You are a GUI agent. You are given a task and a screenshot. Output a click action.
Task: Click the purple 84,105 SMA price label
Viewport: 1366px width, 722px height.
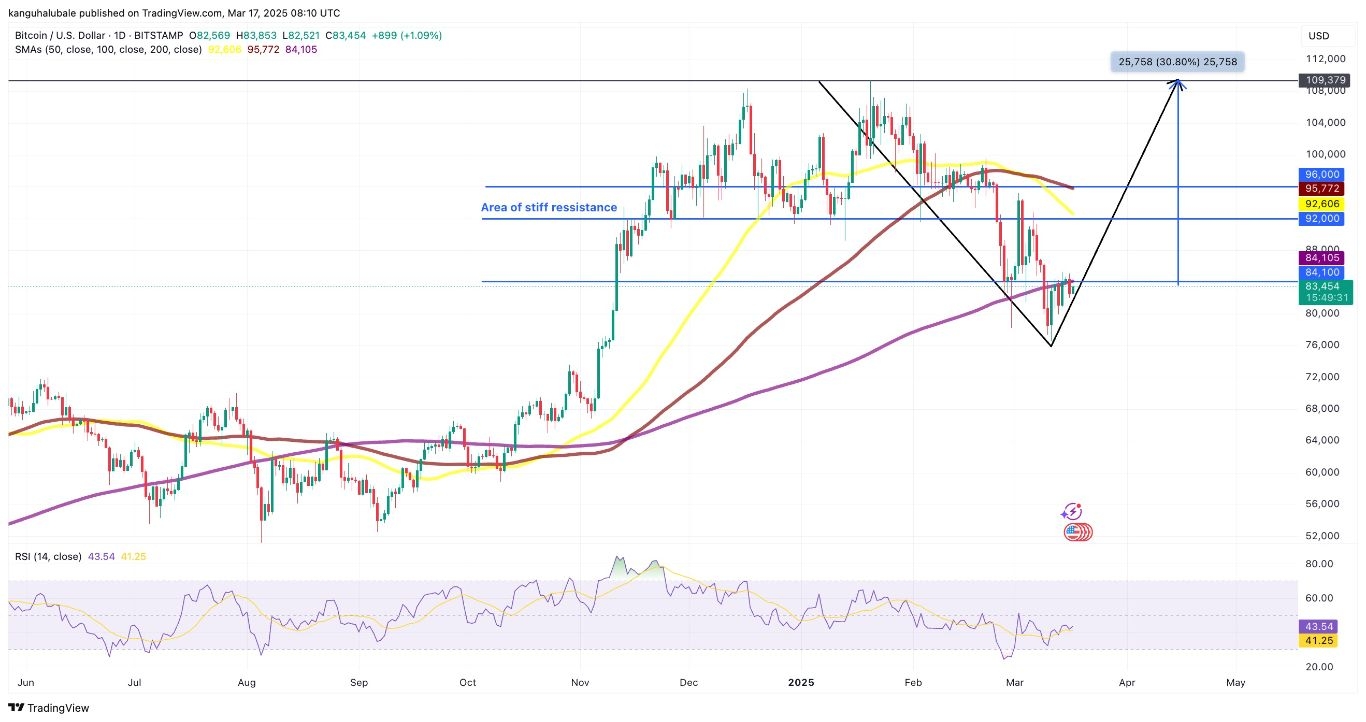click(x=1325, y=257)
